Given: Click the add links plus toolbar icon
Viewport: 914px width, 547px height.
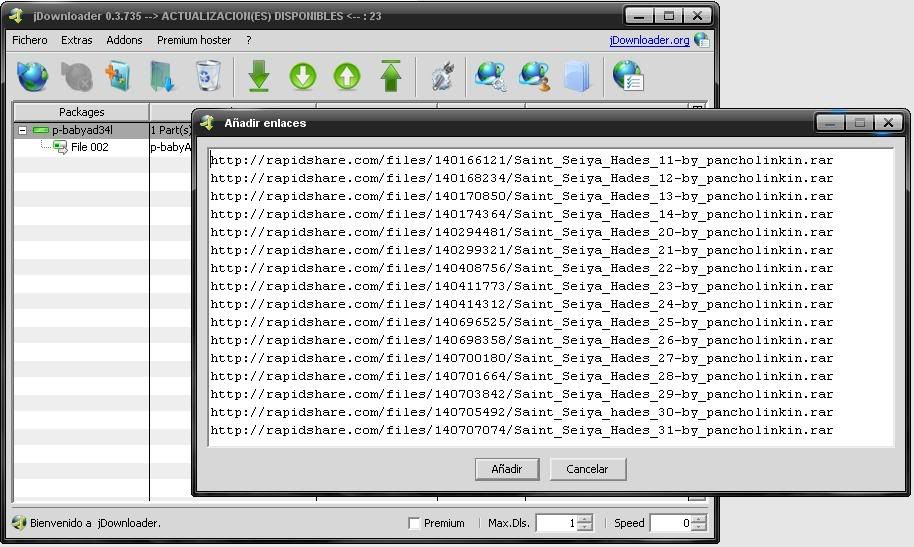Looking at the screenshot, I should point(118,76).
